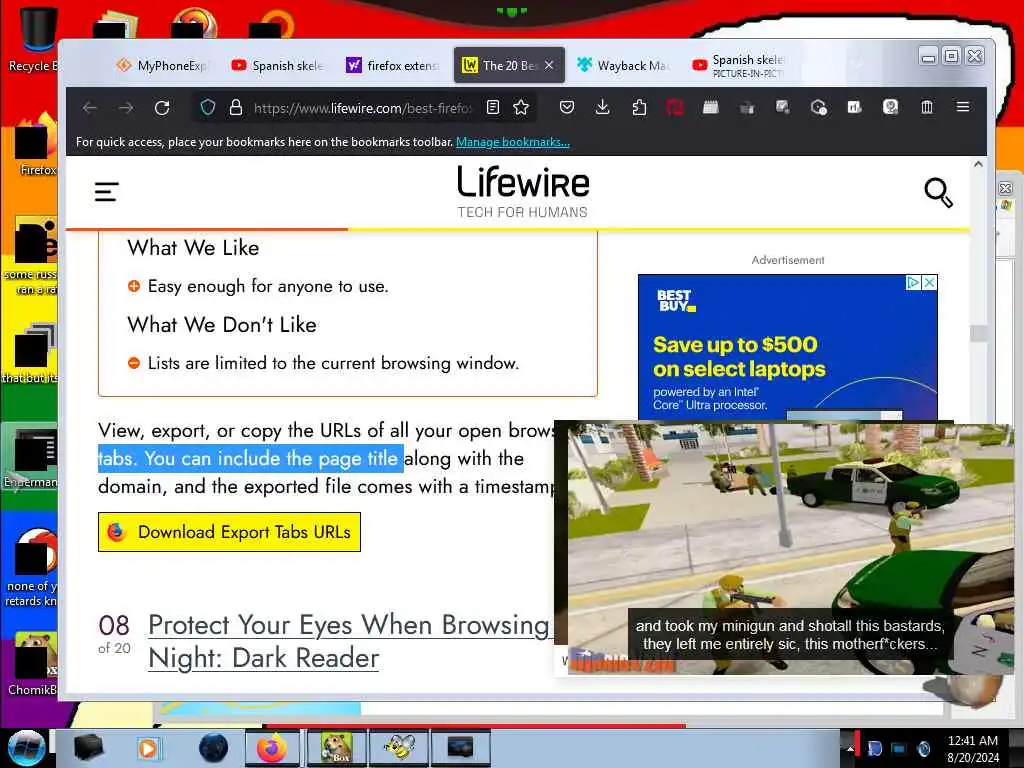Save page to Pocket
Viewport: 1024px width, 768px height.
coord(567,107)
